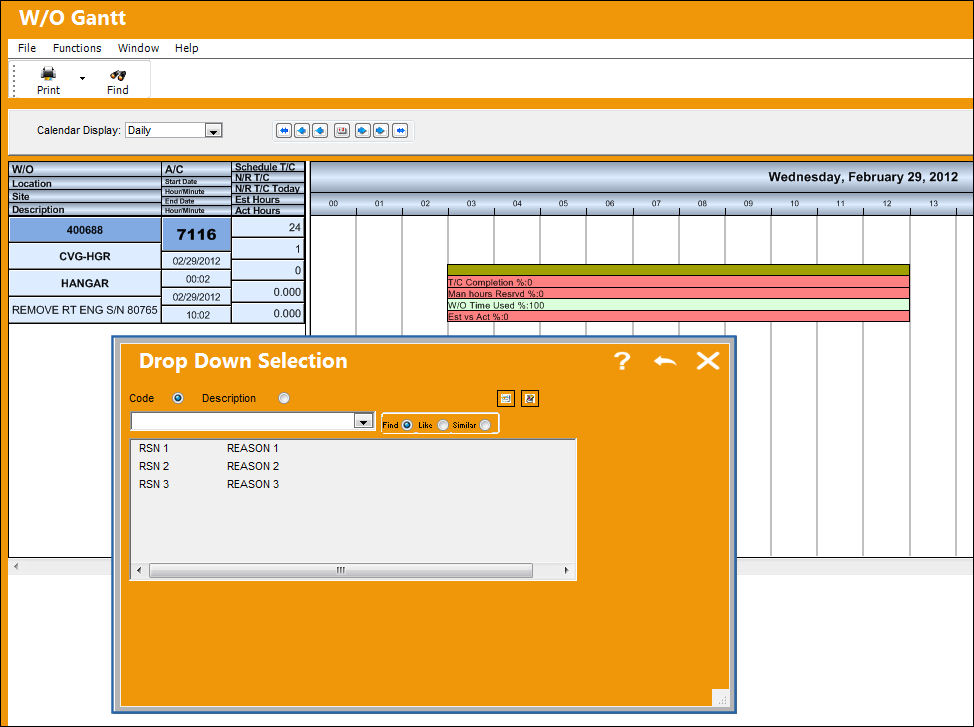Click the dialog search input field

[243, 421]
